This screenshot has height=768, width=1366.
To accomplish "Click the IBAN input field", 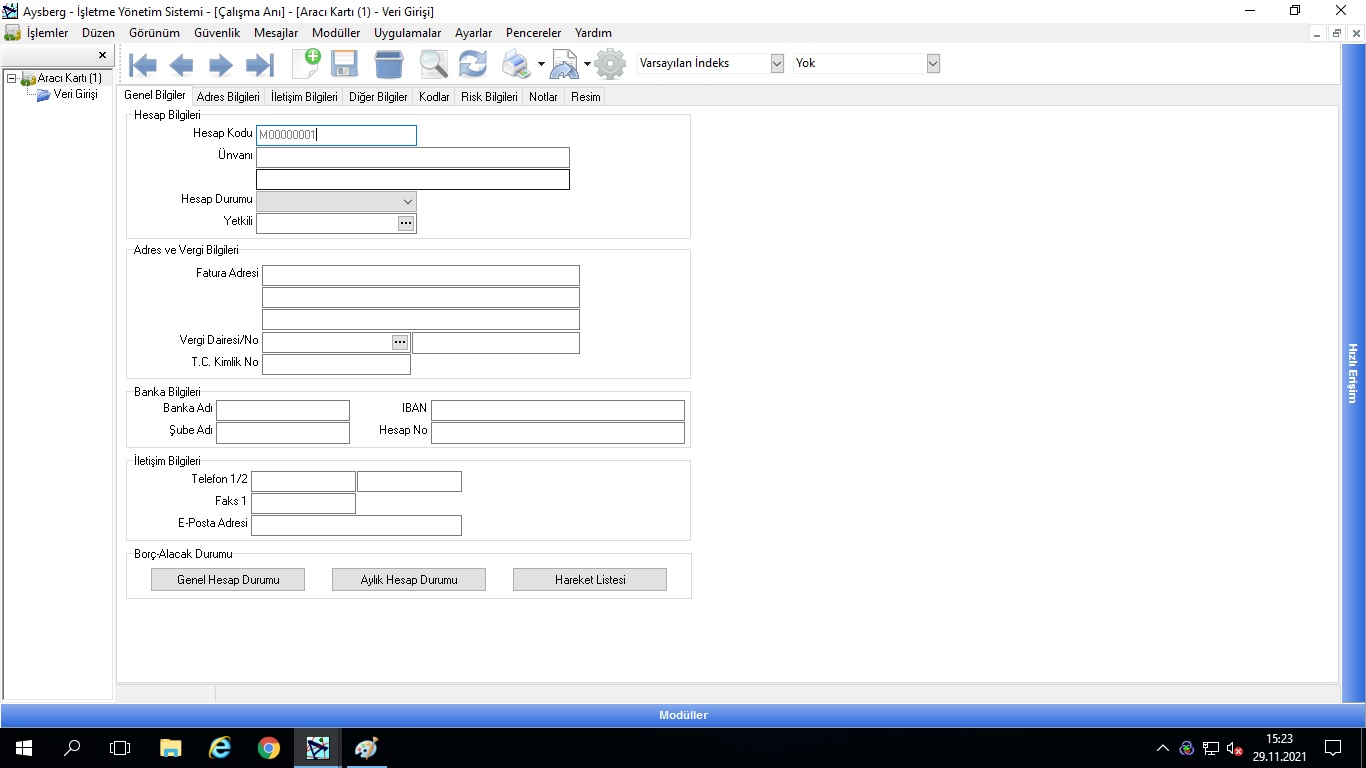I will point(557,411).
